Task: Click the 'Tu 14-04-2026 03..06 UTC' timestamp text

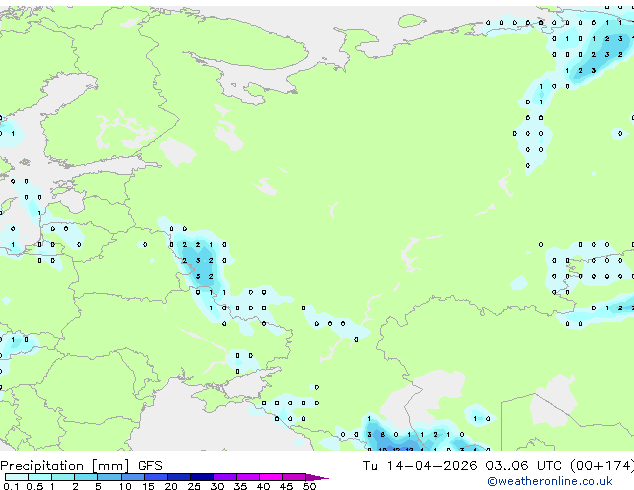Action: (462, 466)
